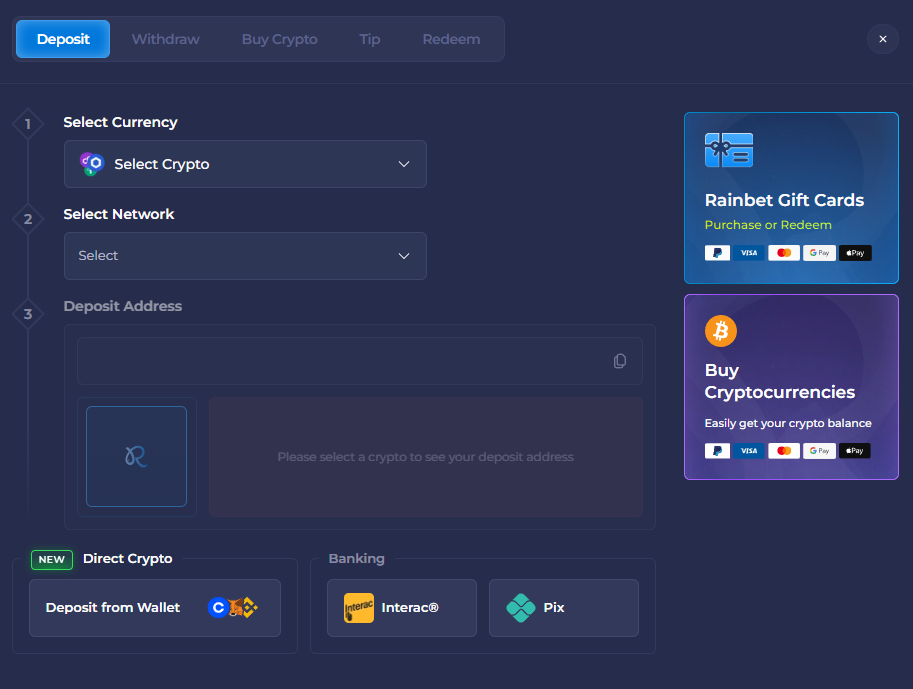Go to the Redeem tab
This screenshot has width=913, height=689.
click(451, 40)
